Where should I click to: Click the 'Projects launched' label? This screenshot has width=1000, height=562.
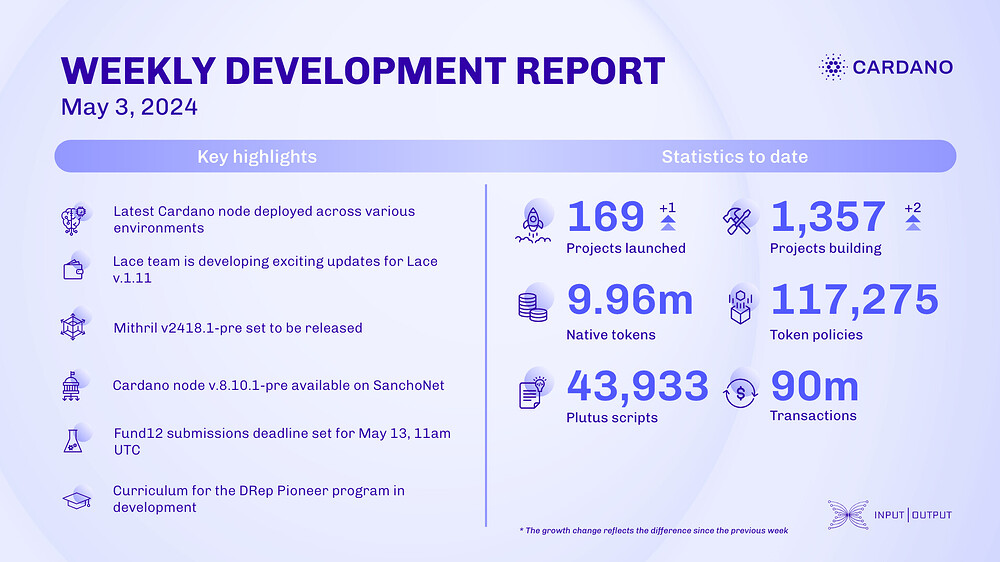626,248
